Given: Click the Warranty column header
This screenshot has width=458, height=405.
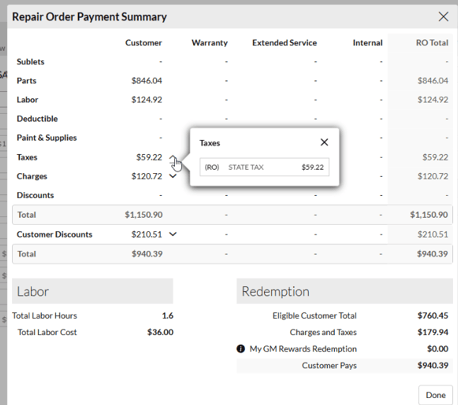Looking at the screenshot, I should coord(209,43).
